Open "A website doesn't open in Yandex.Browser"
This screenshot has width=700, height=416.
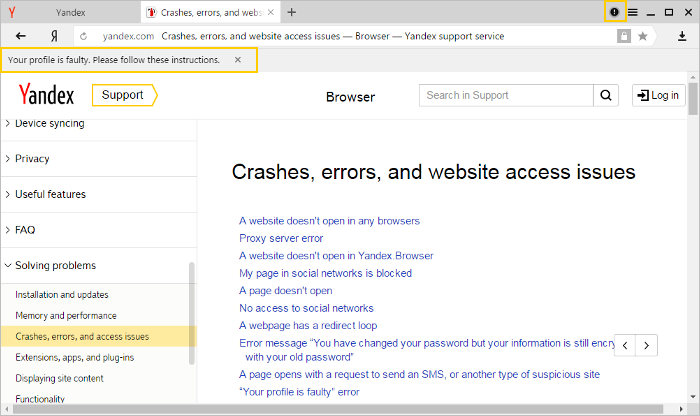click(x=336, y=256)
